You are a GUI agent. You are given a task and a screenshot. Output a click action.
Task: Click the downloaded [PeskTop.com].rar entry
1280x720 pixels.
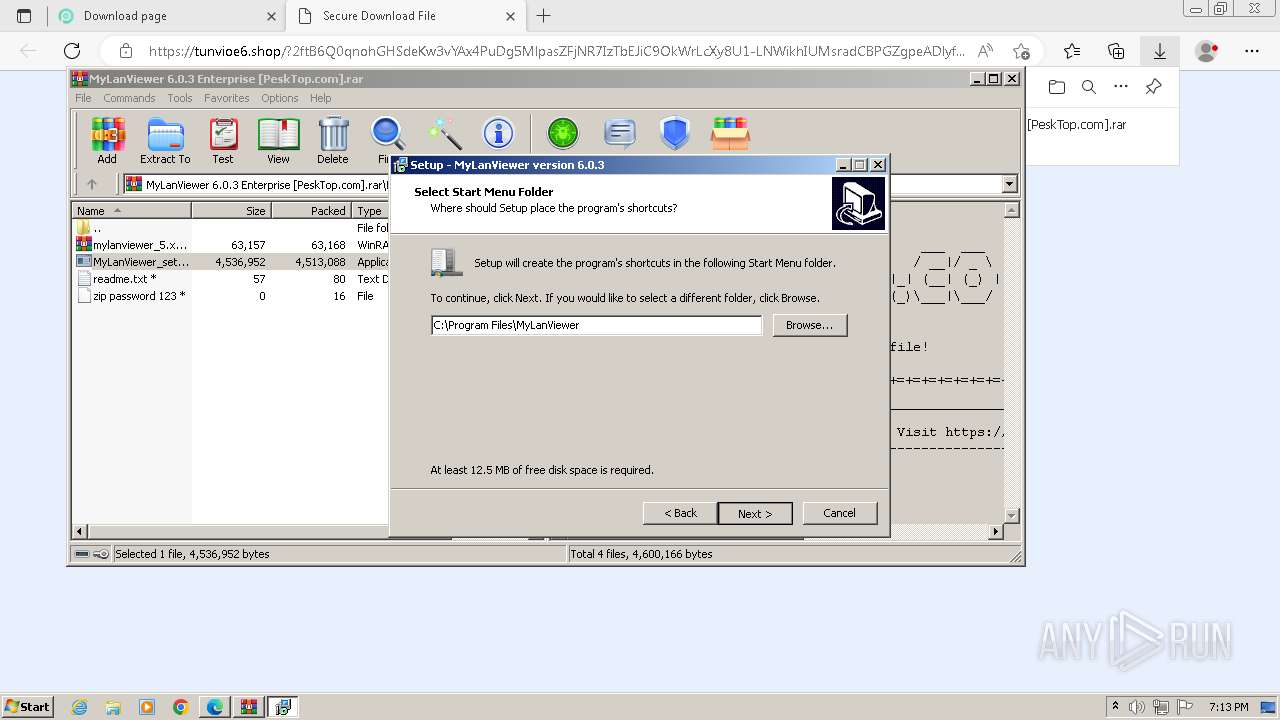(x=1077, y=125)
